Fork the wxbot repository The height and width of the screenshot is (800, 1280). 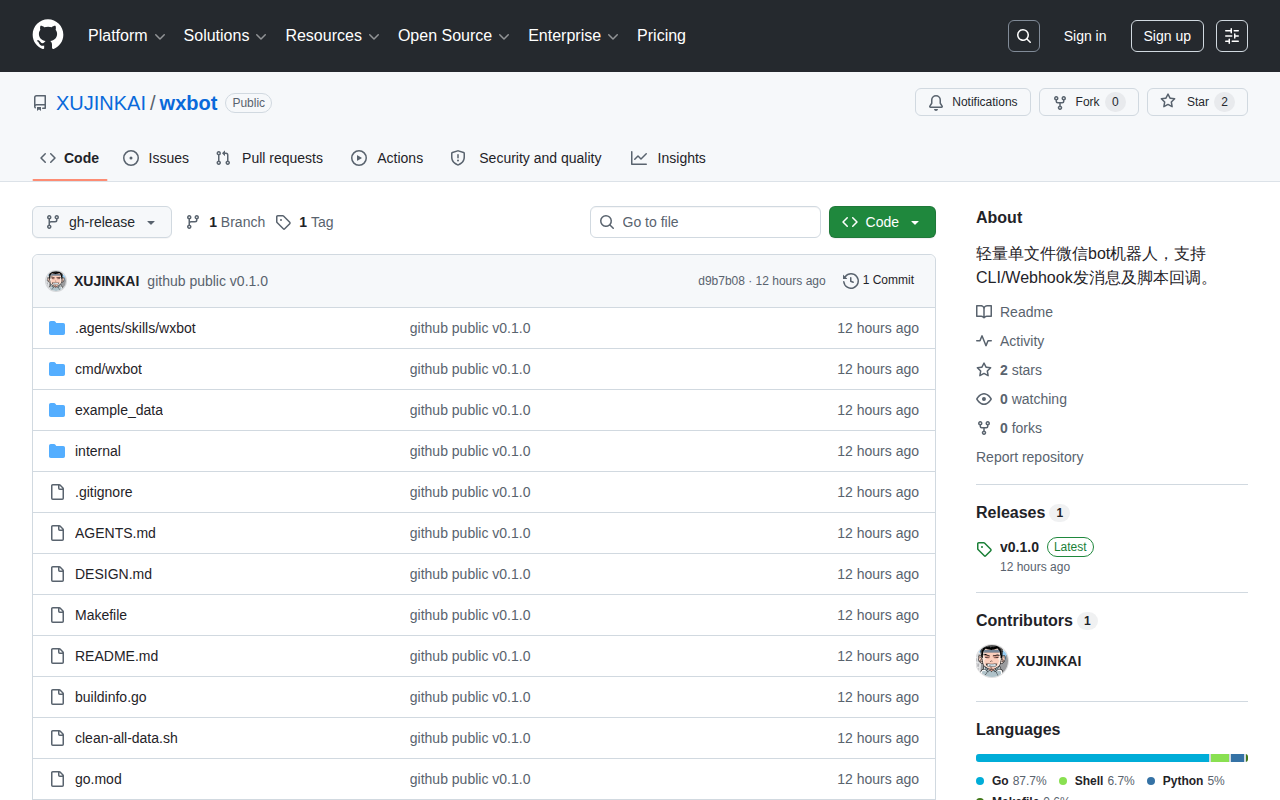[1089, 102]
